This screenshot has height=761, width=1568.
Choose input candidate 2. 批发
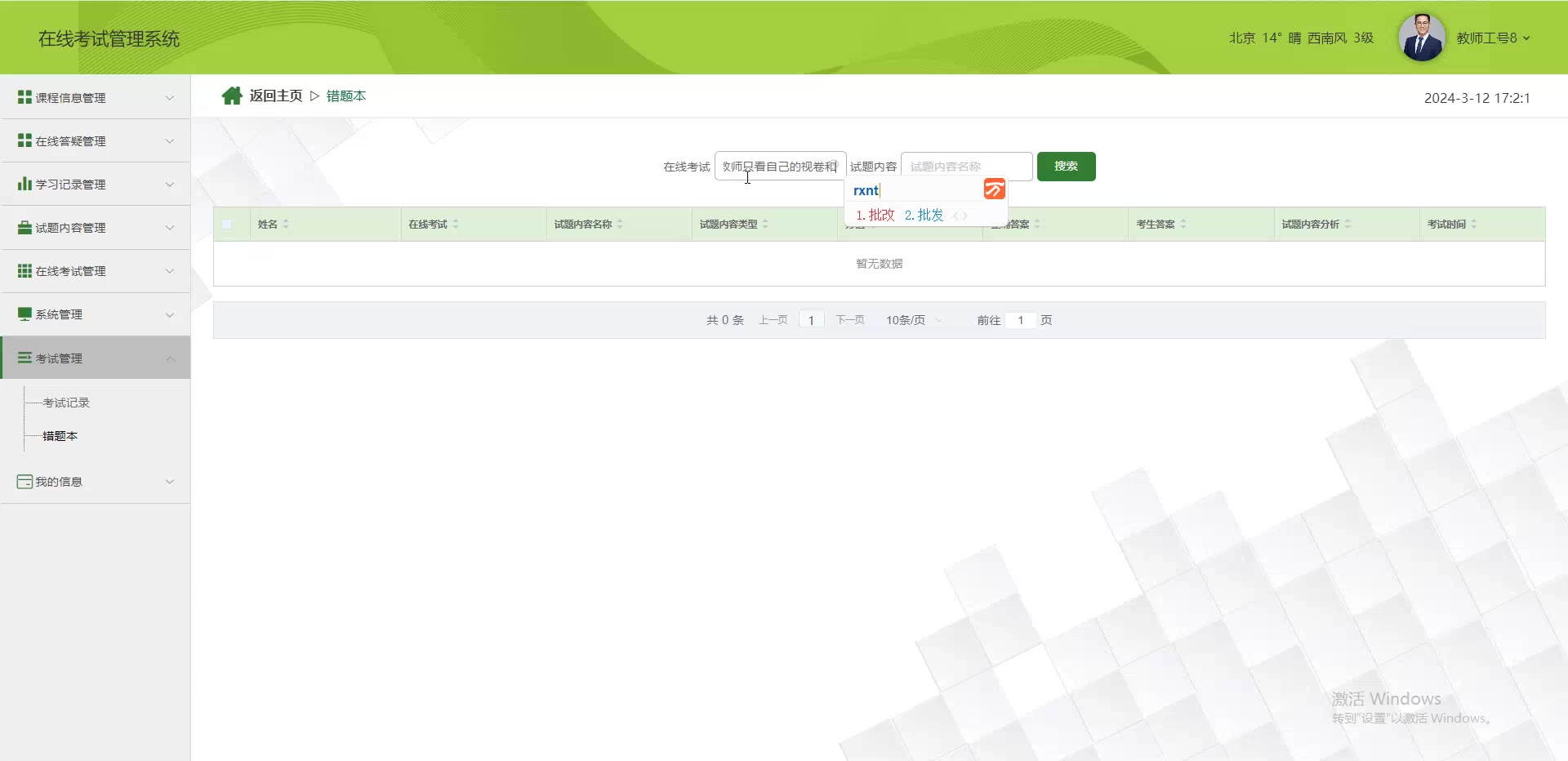point(924,215)
